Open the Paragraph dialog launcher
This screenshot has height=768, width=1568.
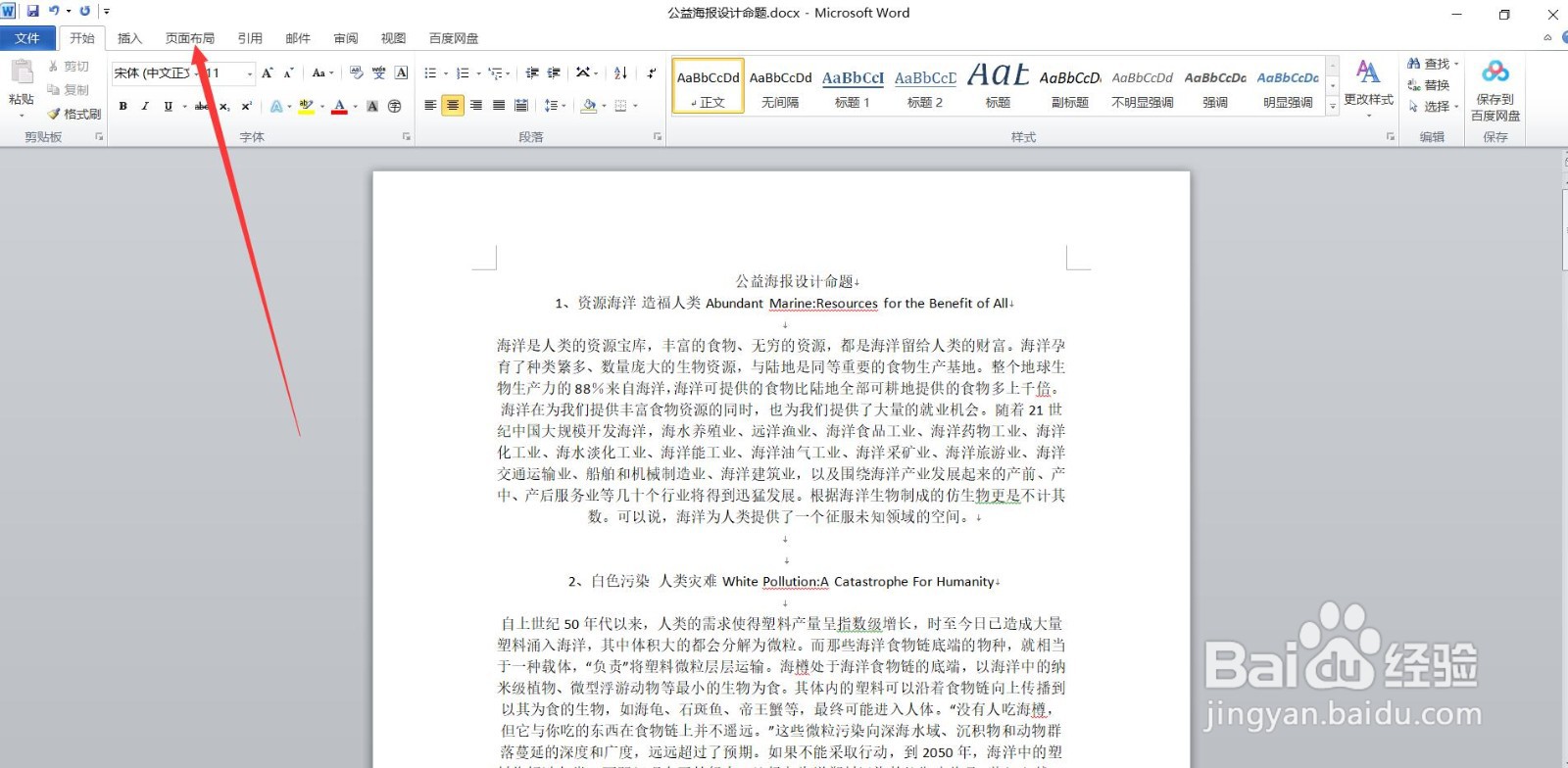click(x=658, y=137)
